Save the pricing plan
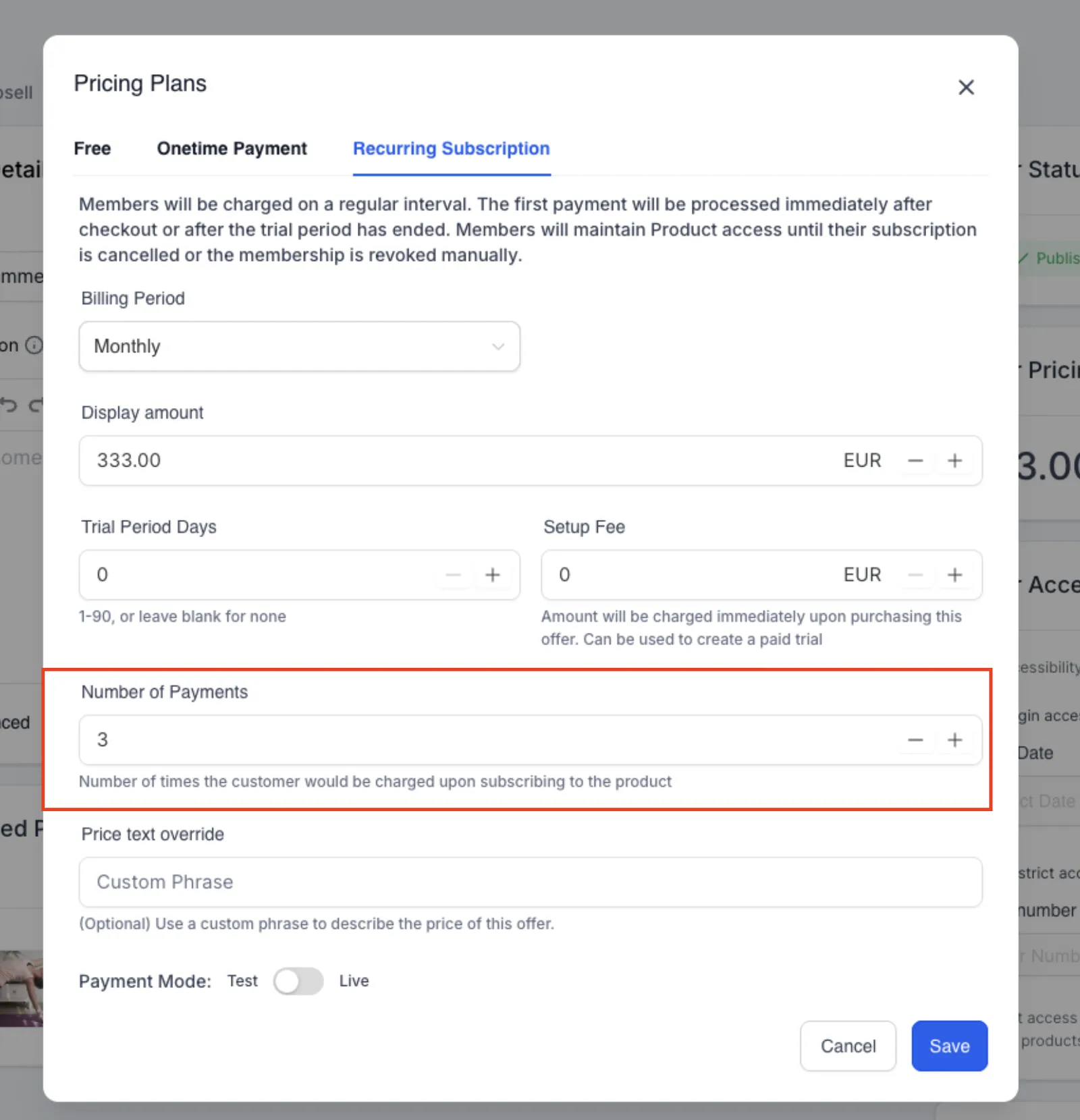This screenshot has width=1080, height=1120. click(949, 1046)
